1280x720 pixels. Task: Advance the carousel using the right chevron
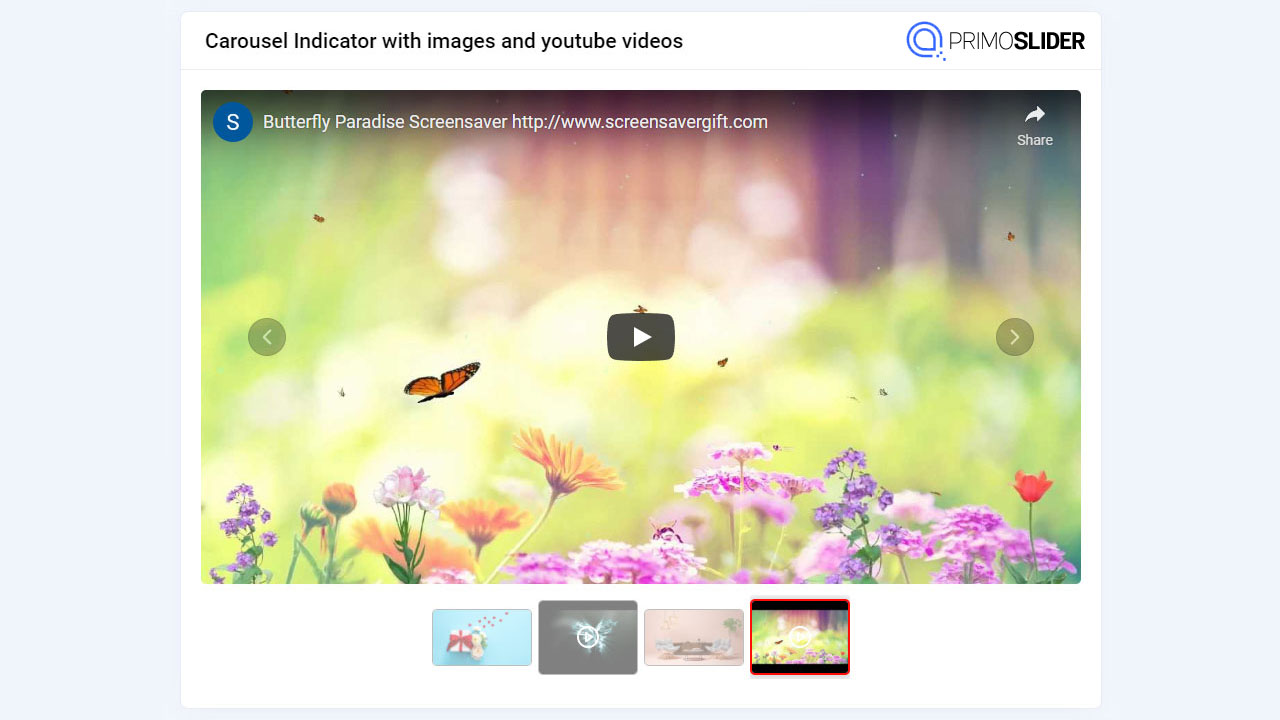(x=1015, y=337)
